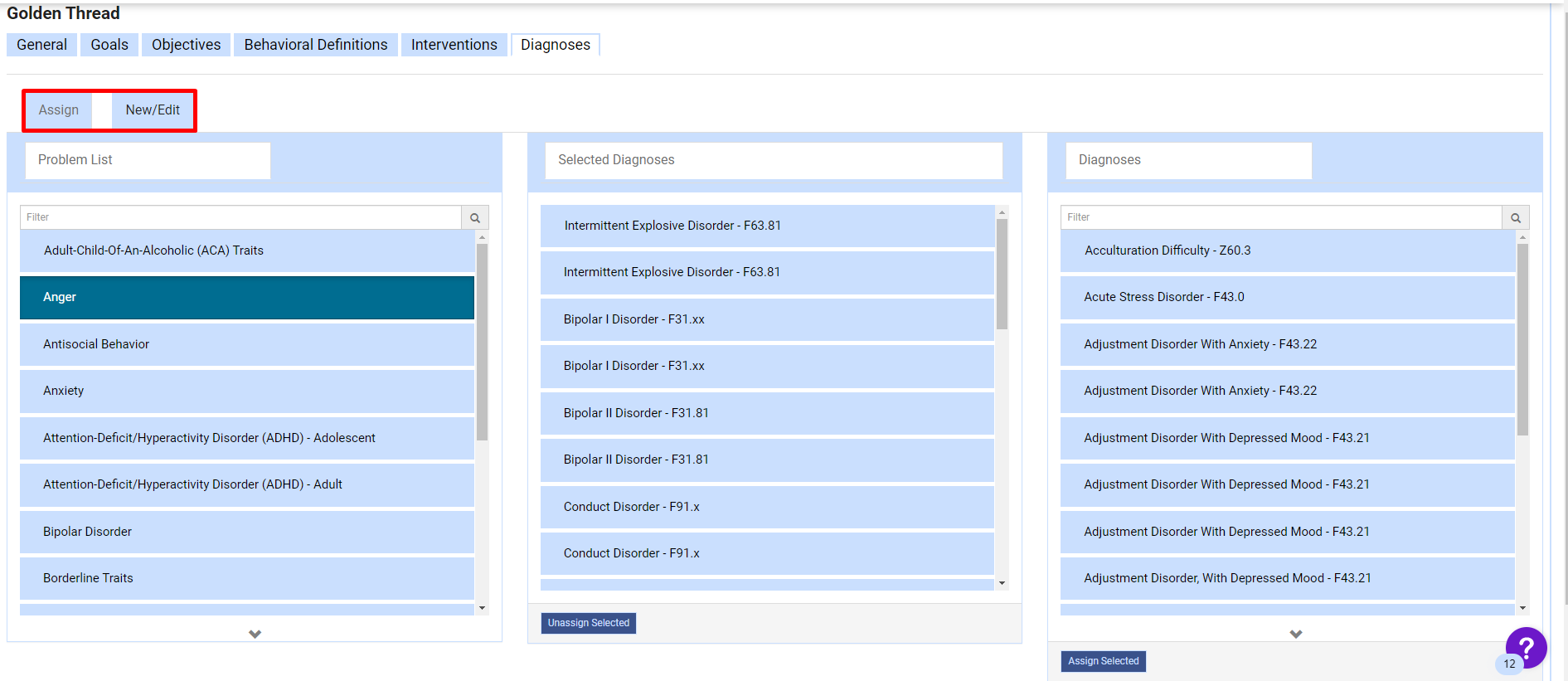Viewport: 1568px width, 681px height.
Task: Click the Problem List filter search icon
Action: 475,217
